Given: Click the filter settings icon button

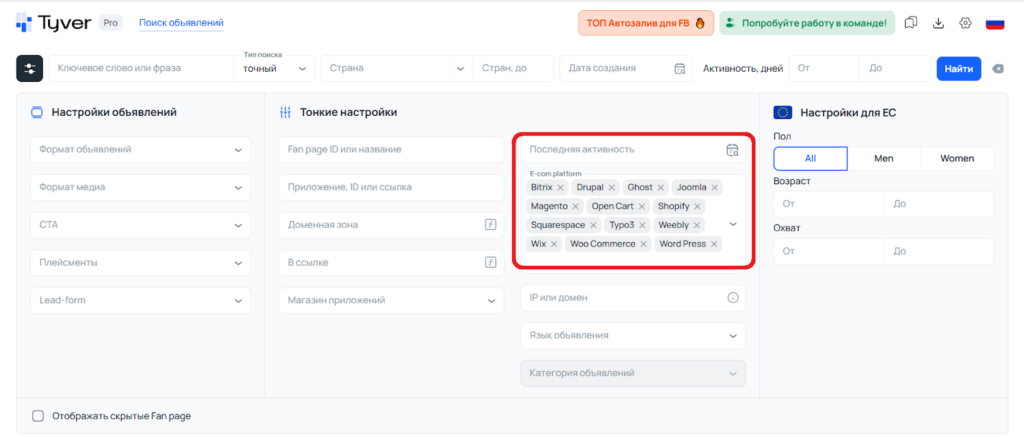Looking at the screenshot, I should pyautogui.click(x=29, y=68).
